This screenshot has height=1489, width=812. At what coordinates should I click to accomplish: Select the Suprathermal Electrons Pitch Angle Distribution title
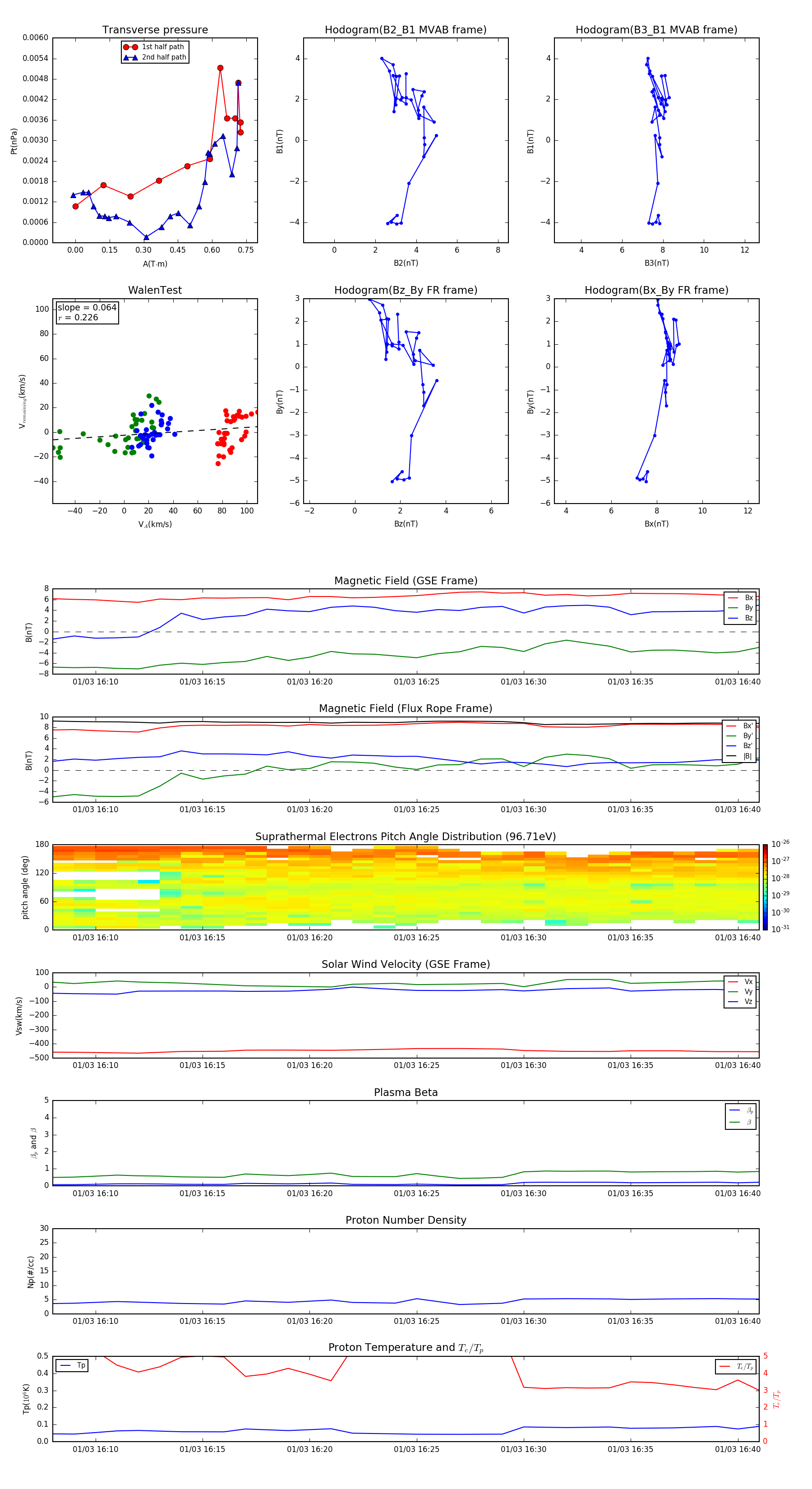pyautogui.click(x=406, y=837)
